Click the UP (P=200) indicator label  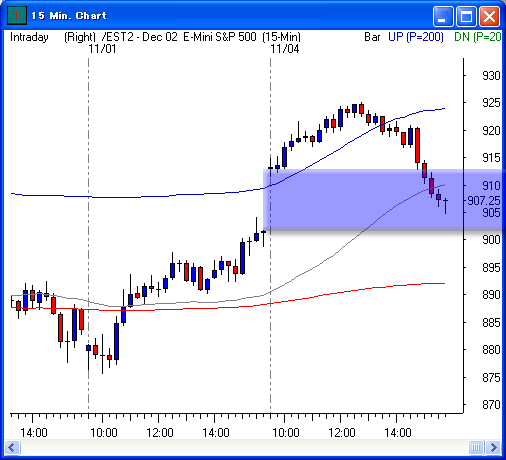click(416, 37)
